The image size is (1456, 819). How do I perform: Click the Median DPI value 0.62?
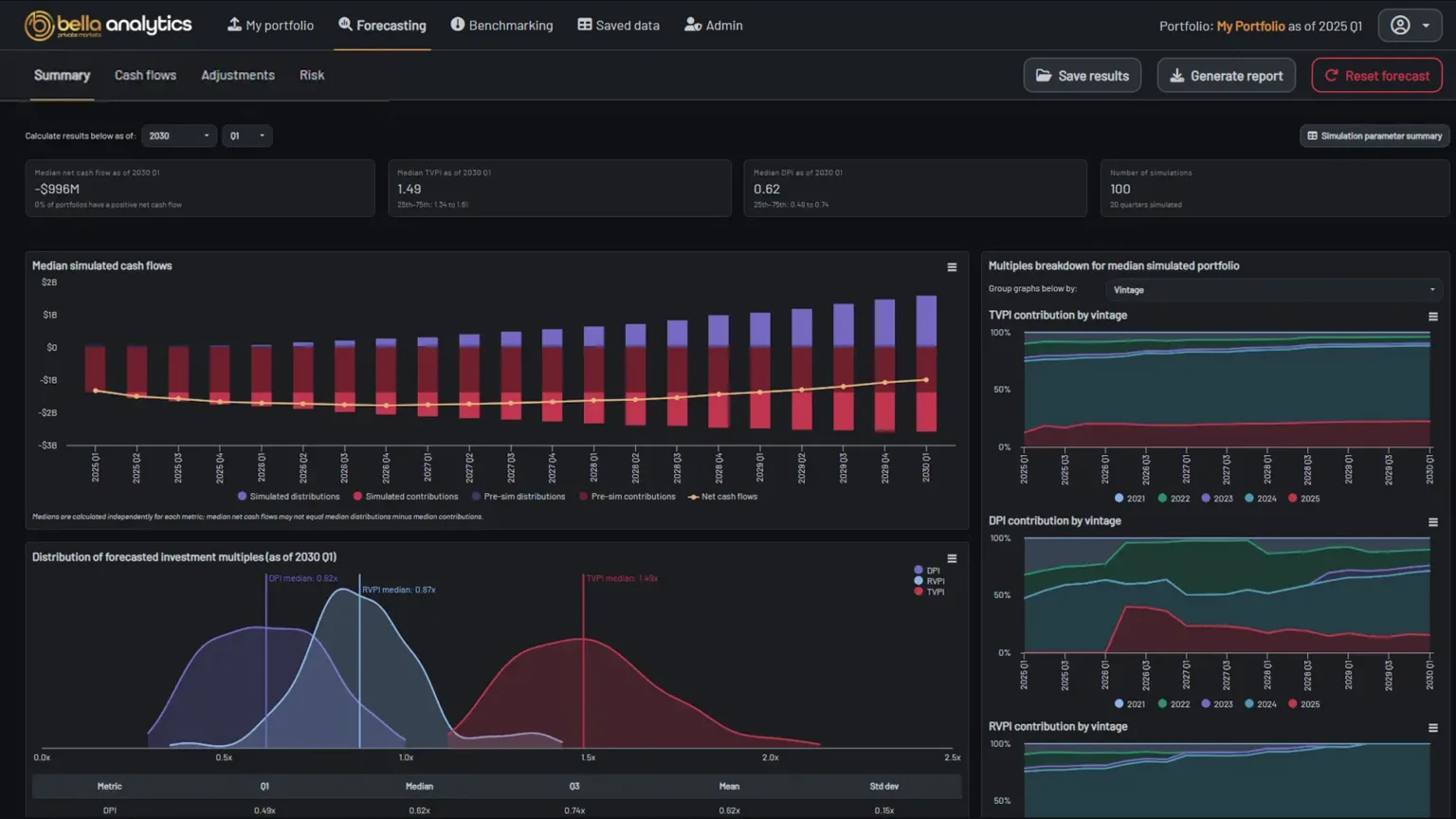pyautogui.click(x=766, y=189)
